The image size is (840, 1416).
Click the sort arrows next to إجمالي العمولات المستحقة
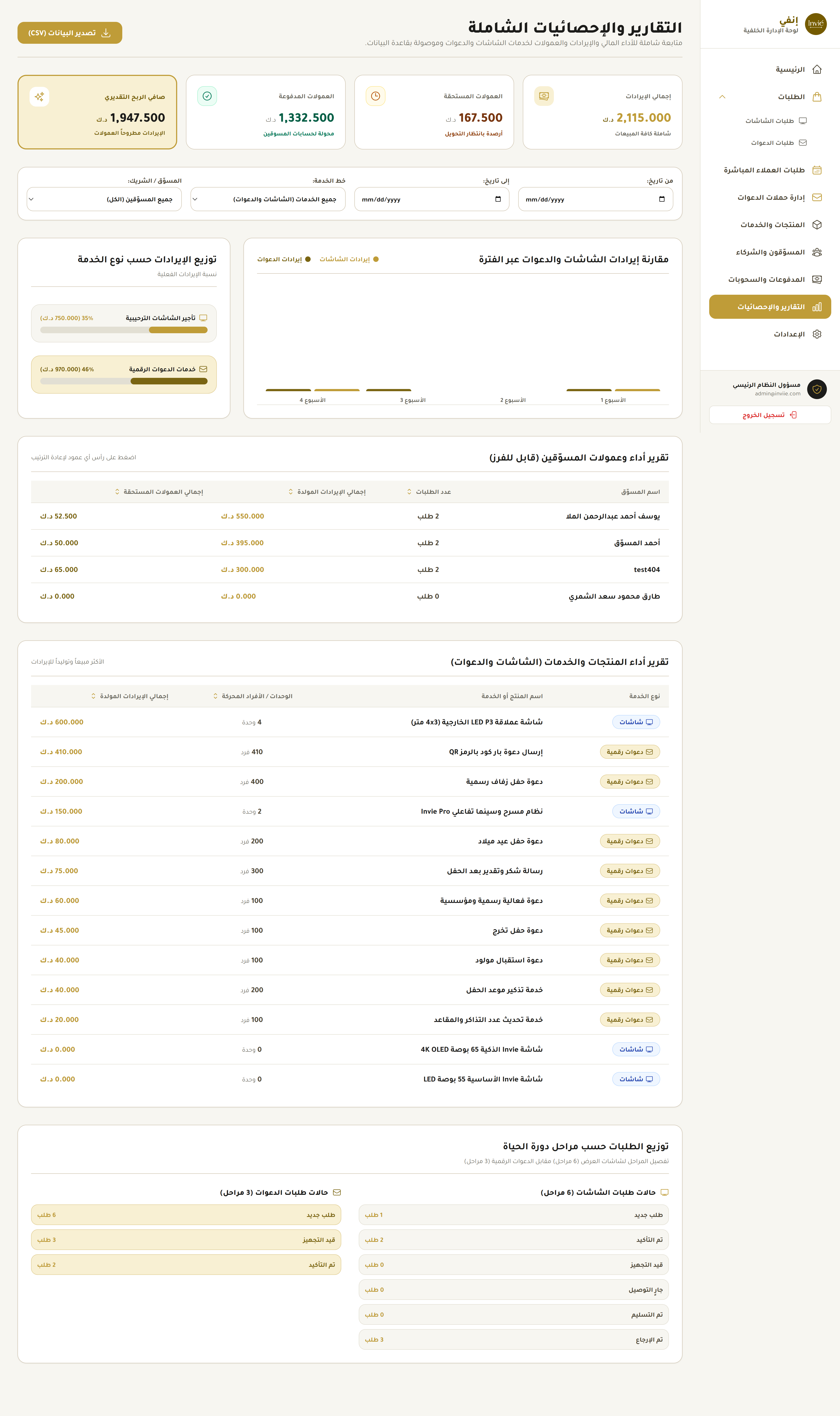pyautogui.click(x=117, y=492)
